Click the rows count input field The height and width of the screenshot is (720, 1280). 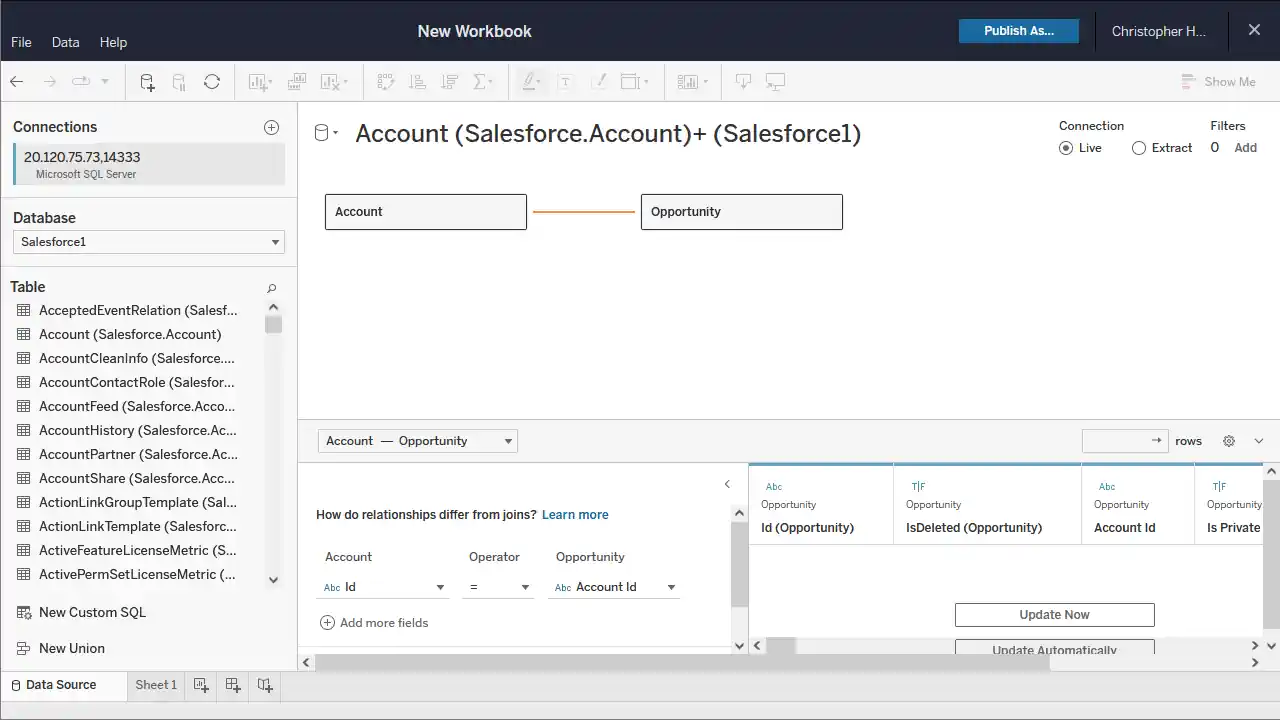click(1115, 441)
